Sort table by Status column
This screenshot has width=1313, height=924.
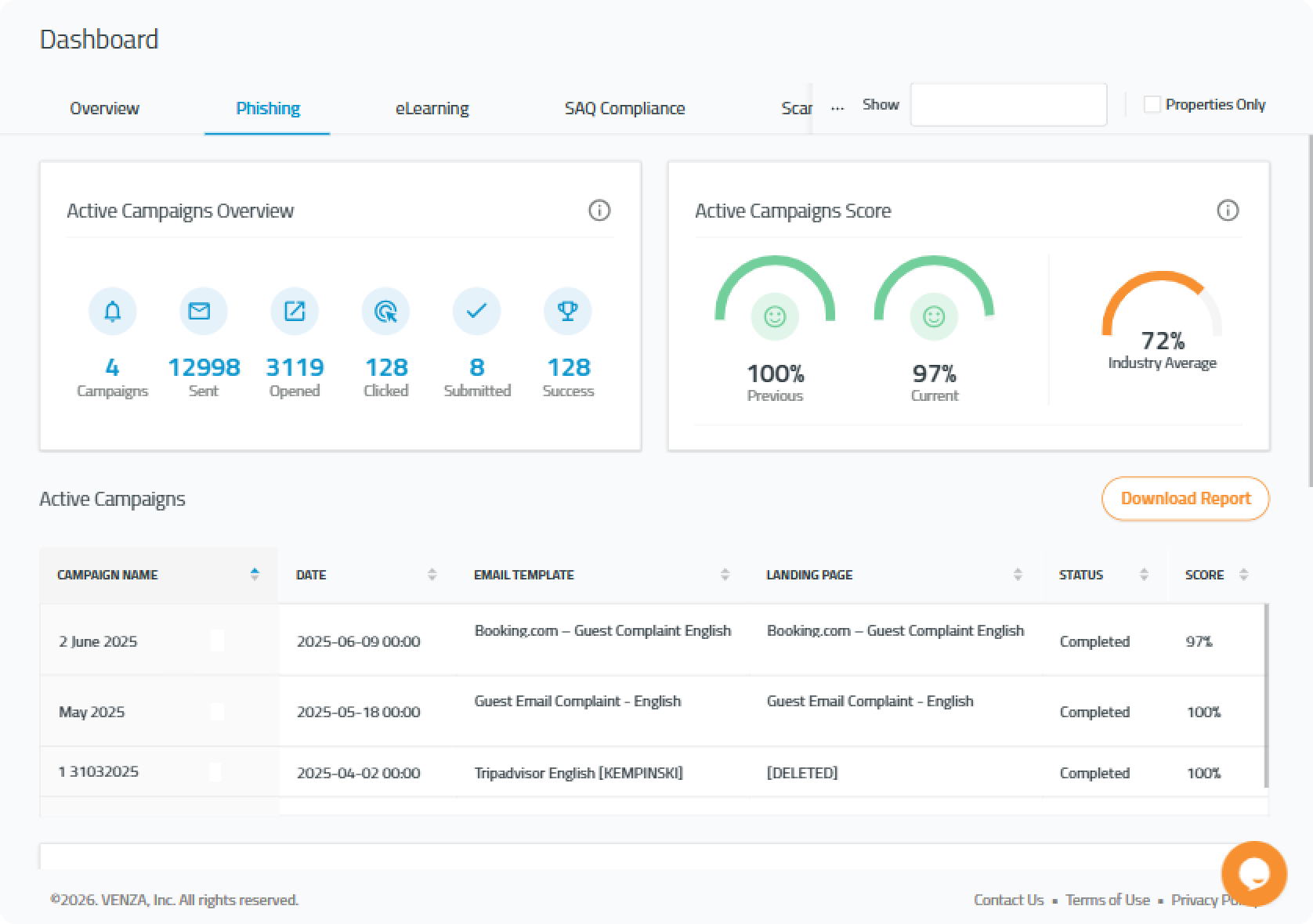1144,575
